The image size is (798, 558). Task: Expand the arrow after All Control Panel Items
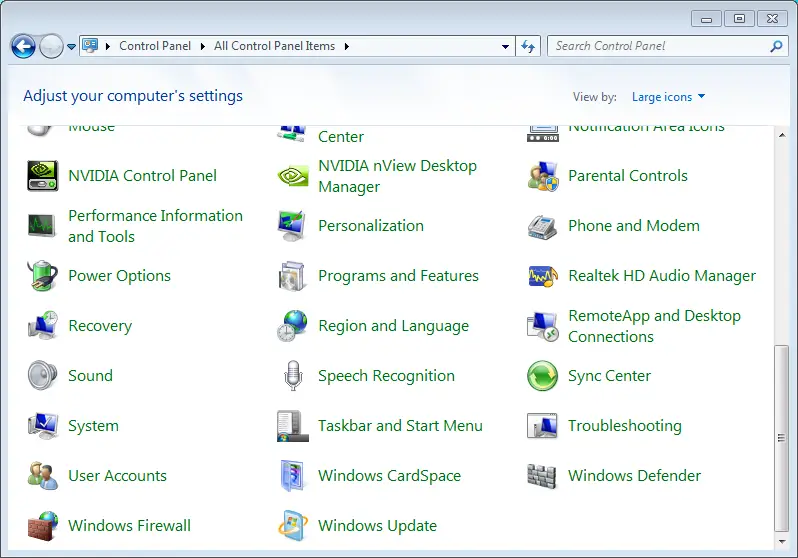347,46
